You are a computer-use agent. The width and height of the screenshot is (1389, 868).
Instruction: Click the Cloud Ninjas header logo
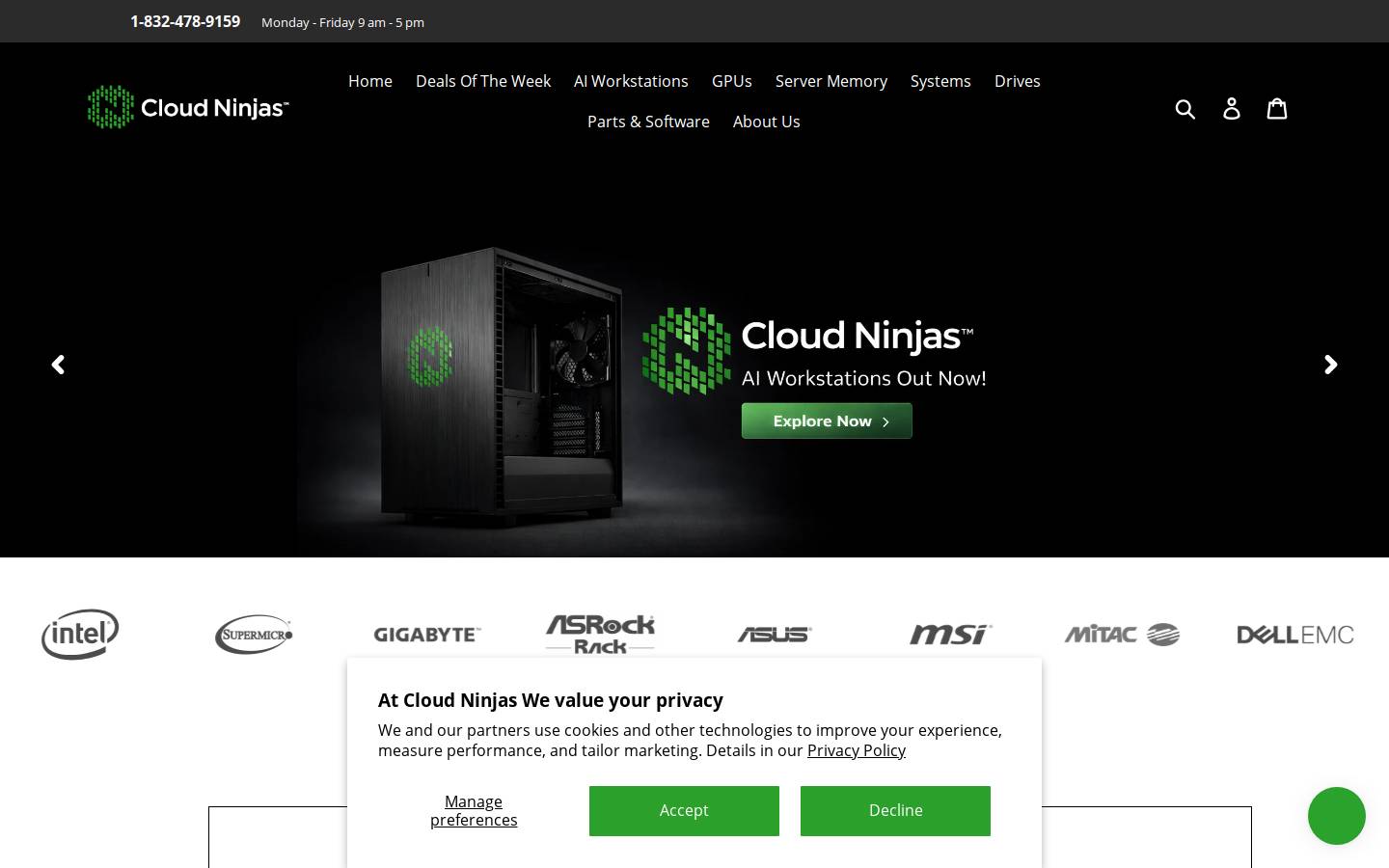click(188, 107)
